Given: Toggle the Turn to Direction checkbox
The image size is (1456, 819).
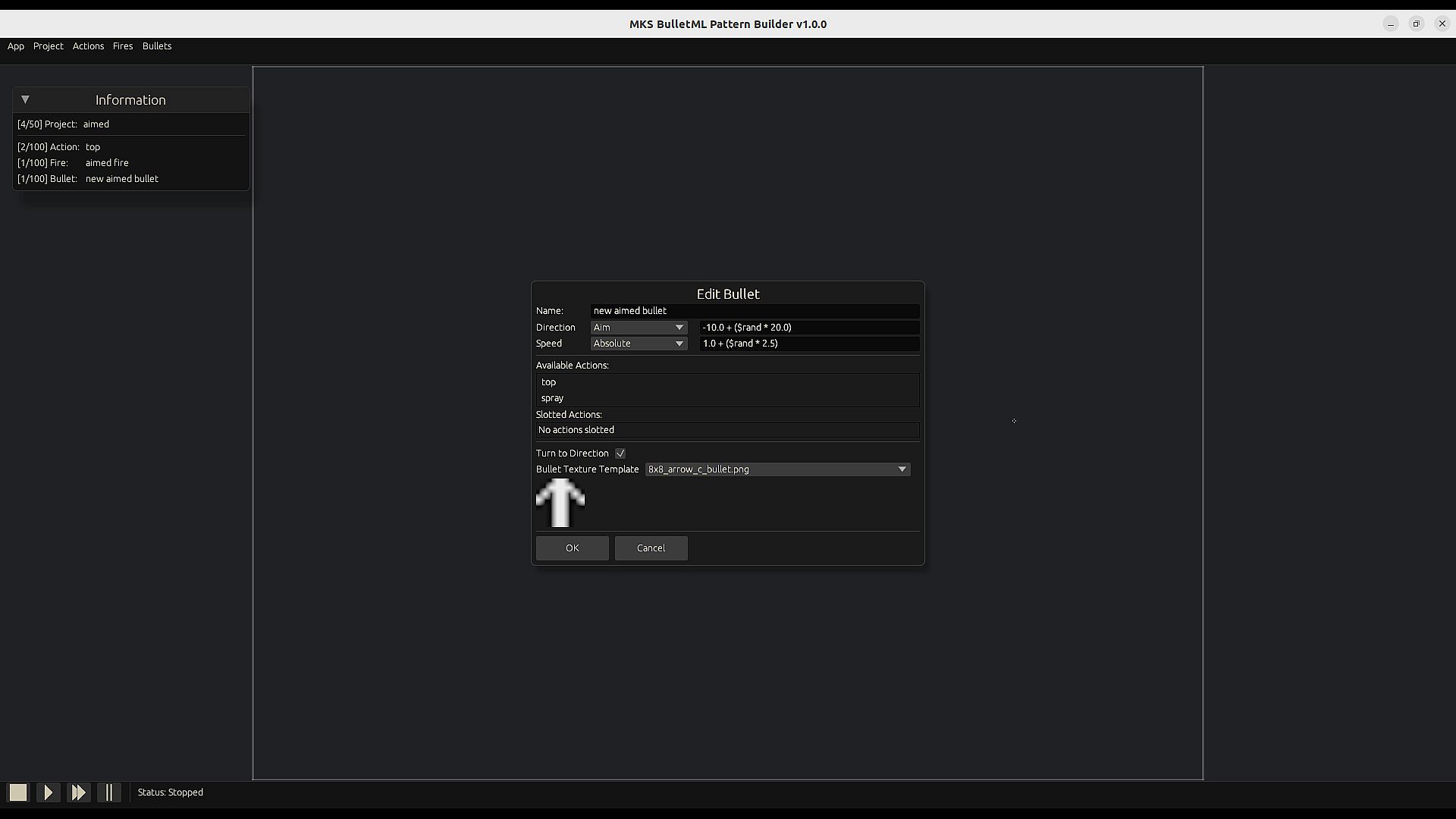Looking at the screenshot, I should [620, 453].
